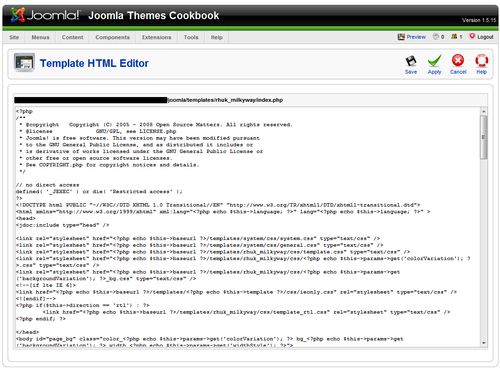Click the '<body id="page_bg"' line
This screenshot has width=500, height=370.
209,339
